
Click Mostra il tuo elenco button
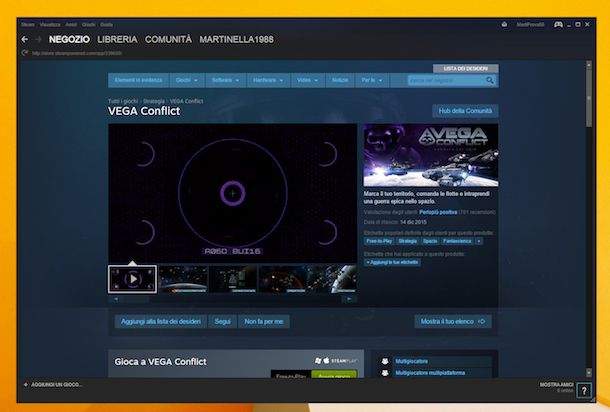pyautogui.click(x=453, y=321)
